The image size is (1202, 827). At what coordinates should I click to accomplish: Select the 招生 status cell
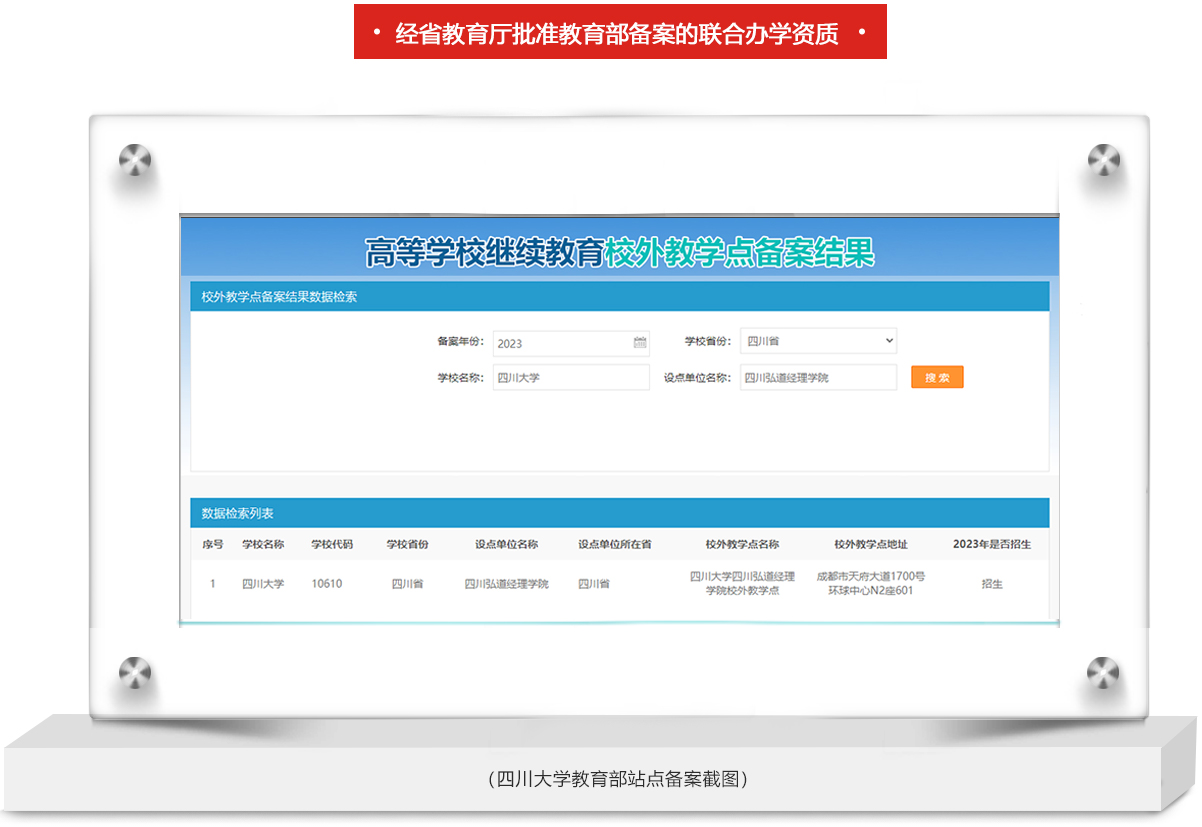click(x=992, y=584)
